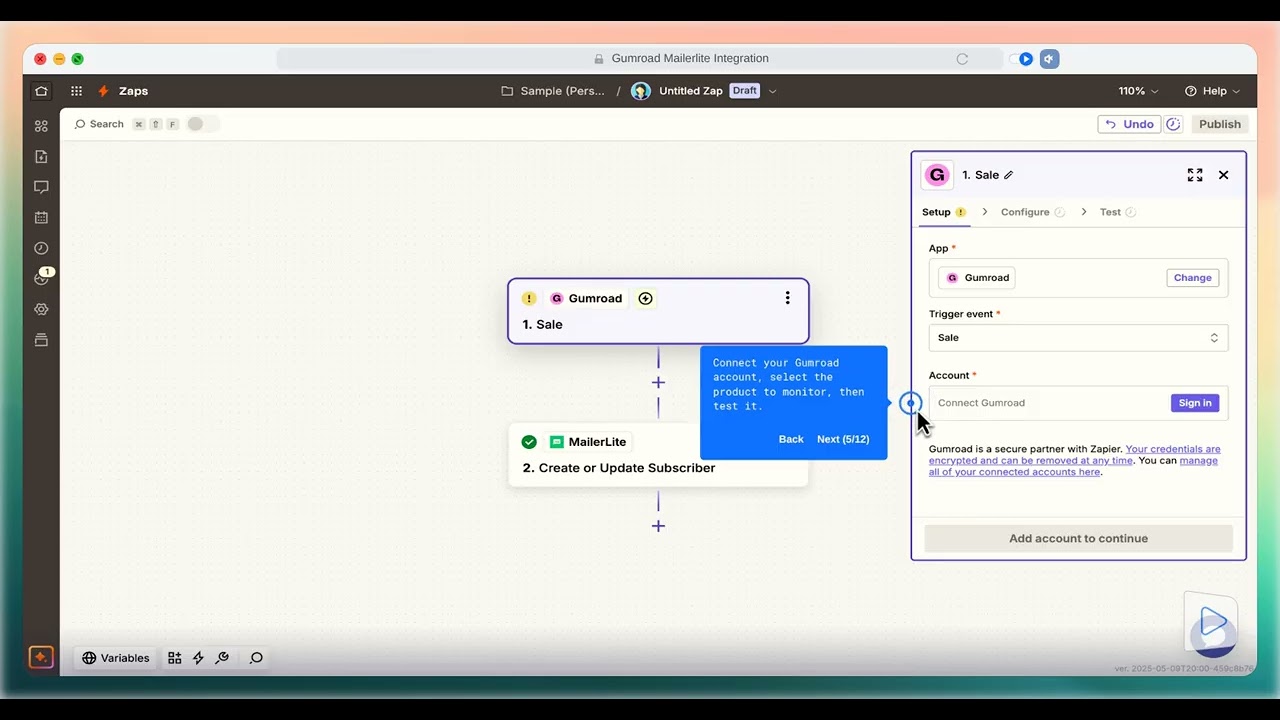1280x720 pixels.
Task: Open the stacked layers sidebar icon
Action: [x=41, y=340]
